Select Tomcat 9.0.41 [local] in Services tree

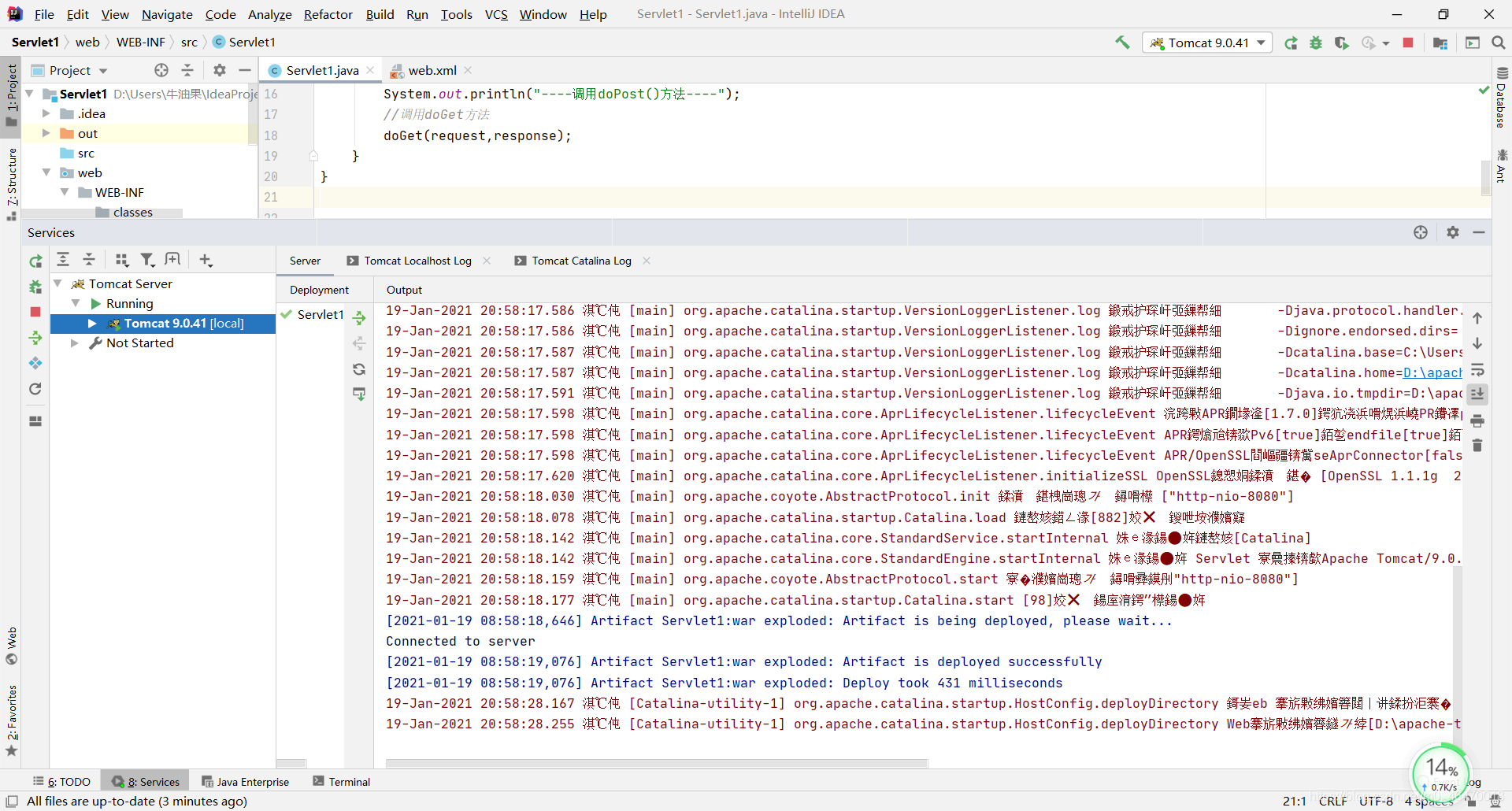point(163,323)
